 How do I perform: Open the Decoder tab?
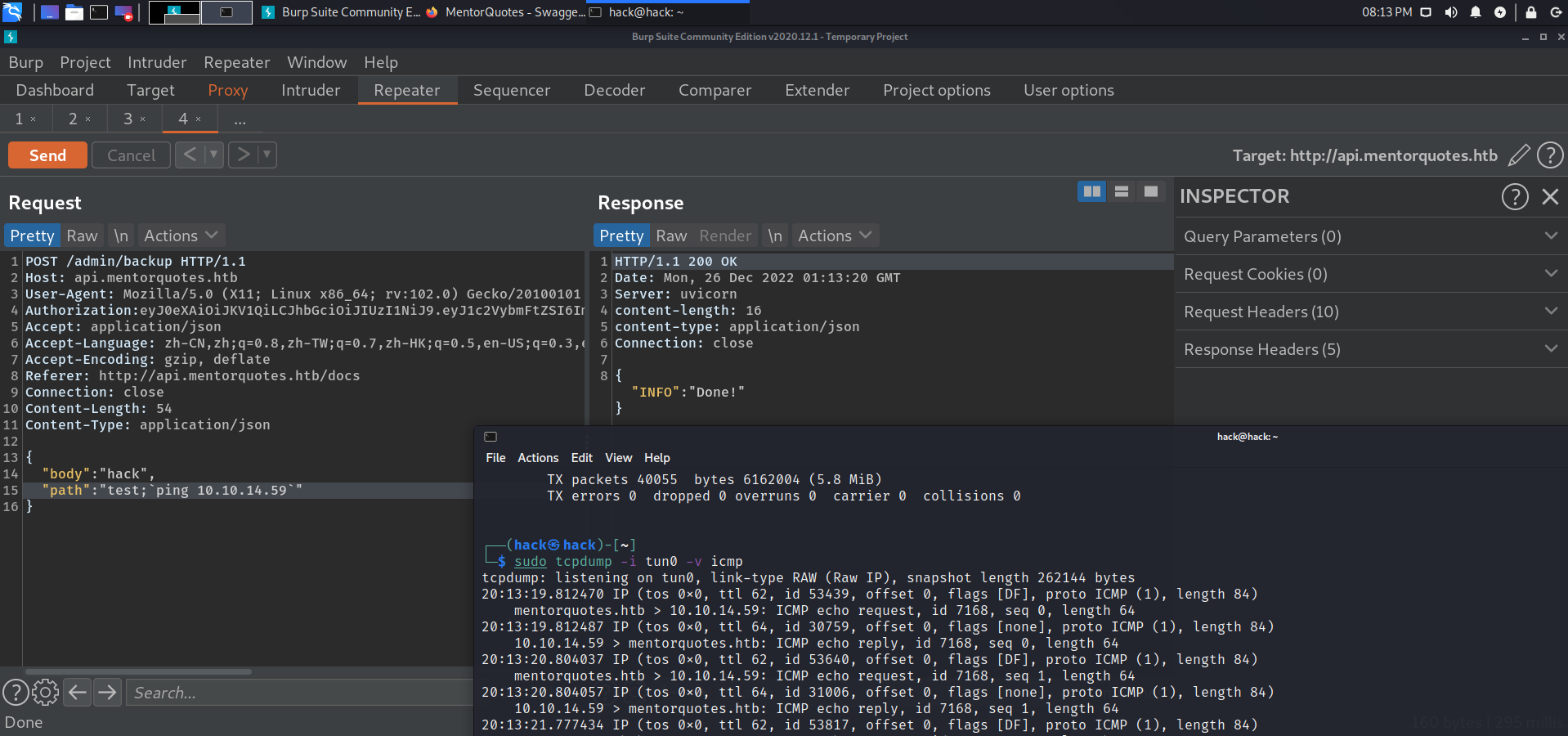pyautogui.click(x=615, y=90)
